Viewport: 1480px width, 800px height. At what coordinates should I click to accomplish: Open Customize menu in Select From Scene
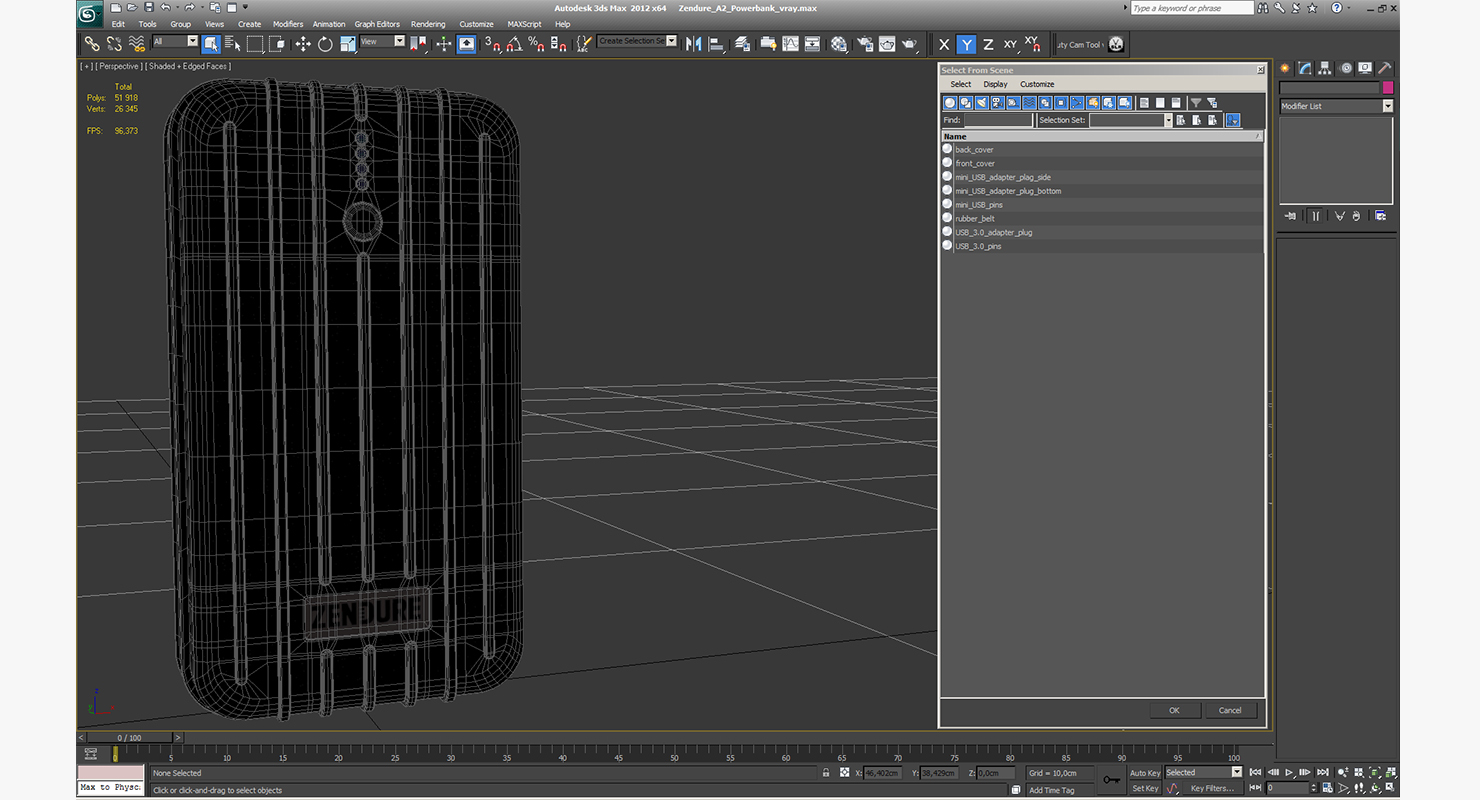(x=1037, y=84)
